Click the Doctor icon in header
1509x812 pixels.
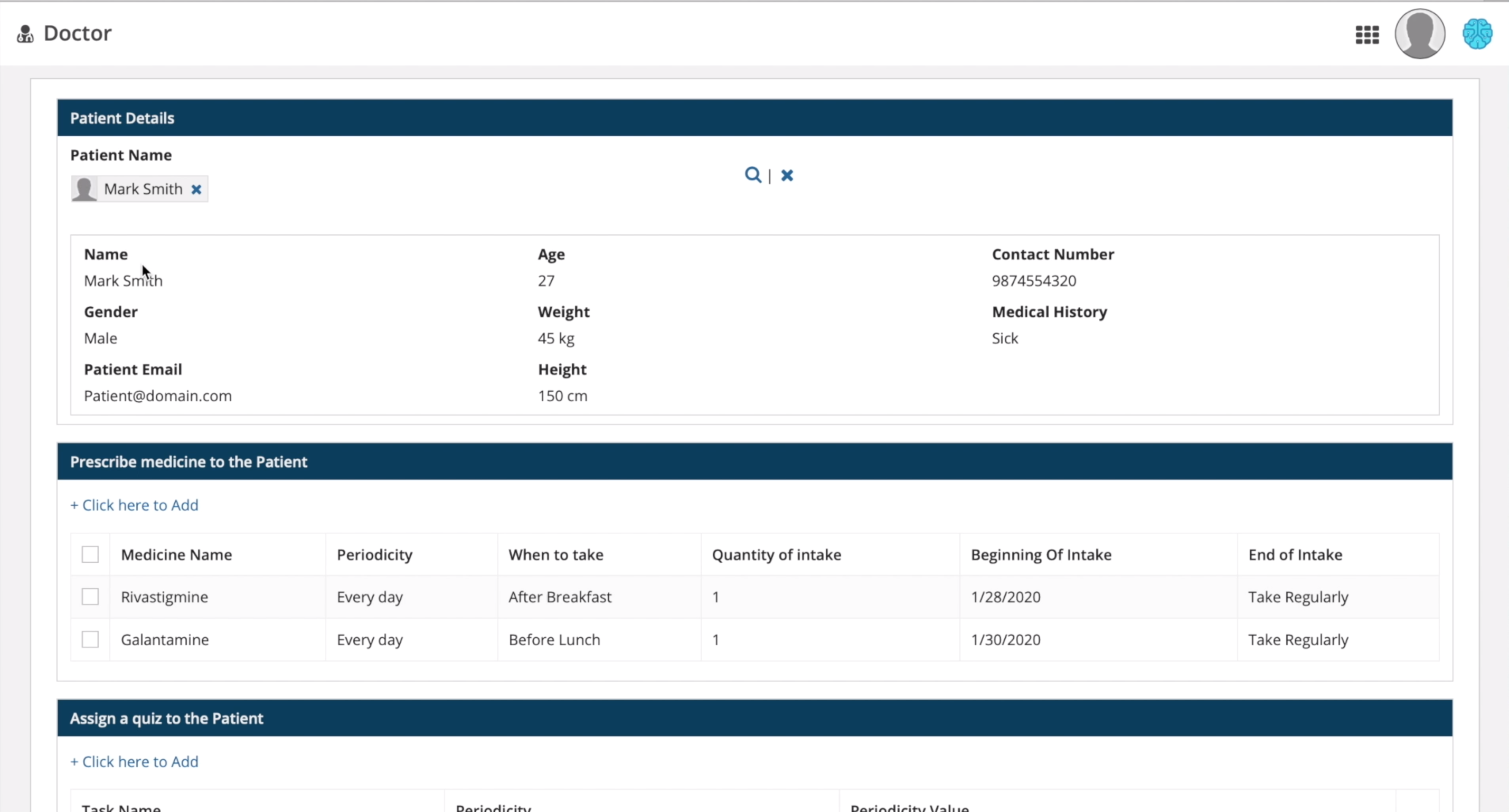(25, 34)
